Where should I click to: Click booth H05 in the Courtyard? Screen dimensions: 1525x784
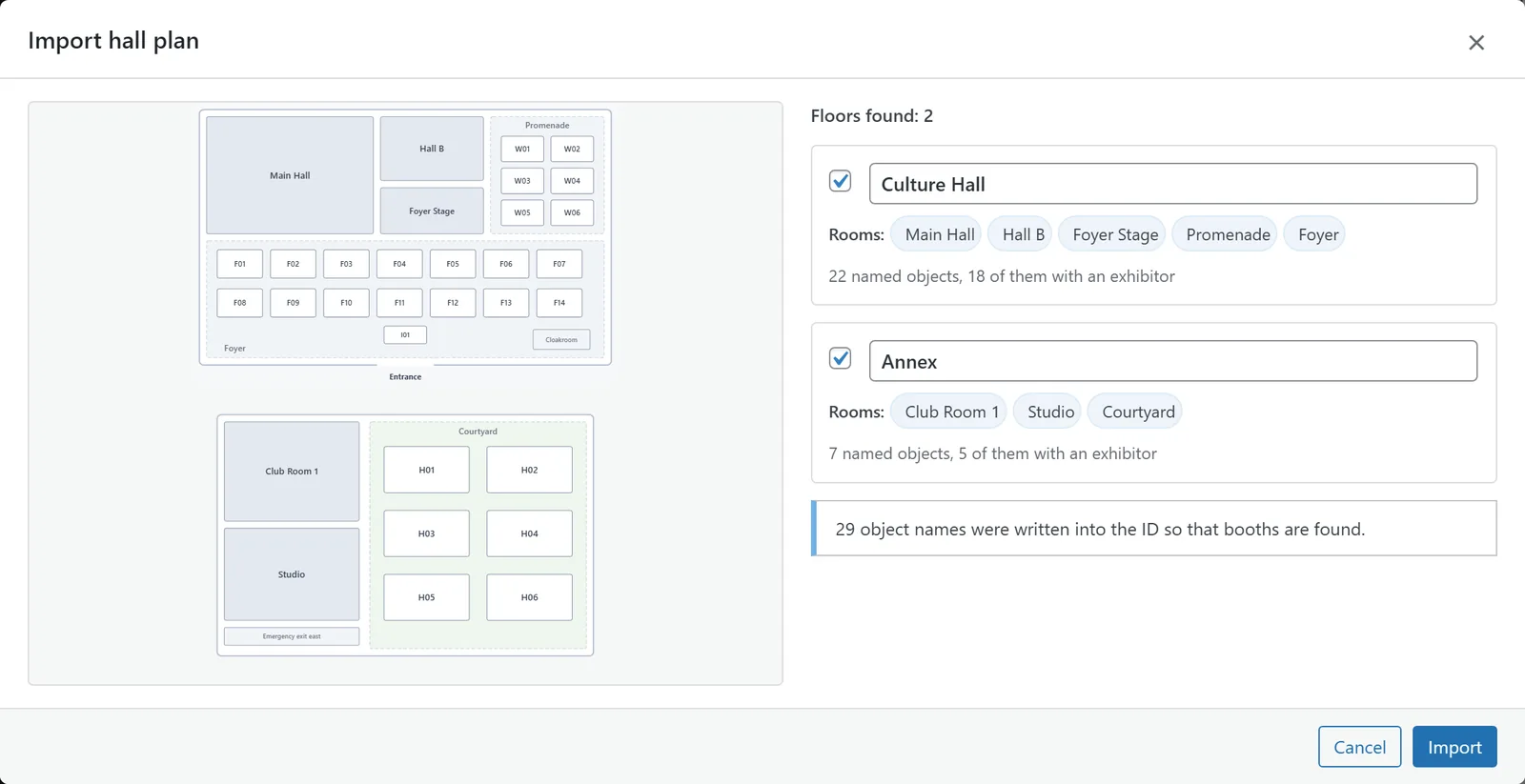(427, 597)
